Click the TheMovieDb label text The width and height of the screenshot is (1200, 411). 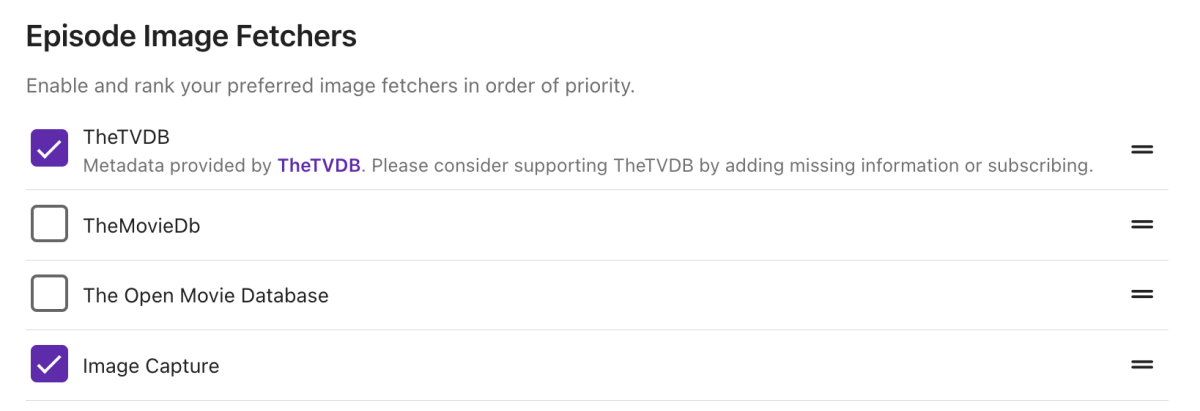[141, 226]
